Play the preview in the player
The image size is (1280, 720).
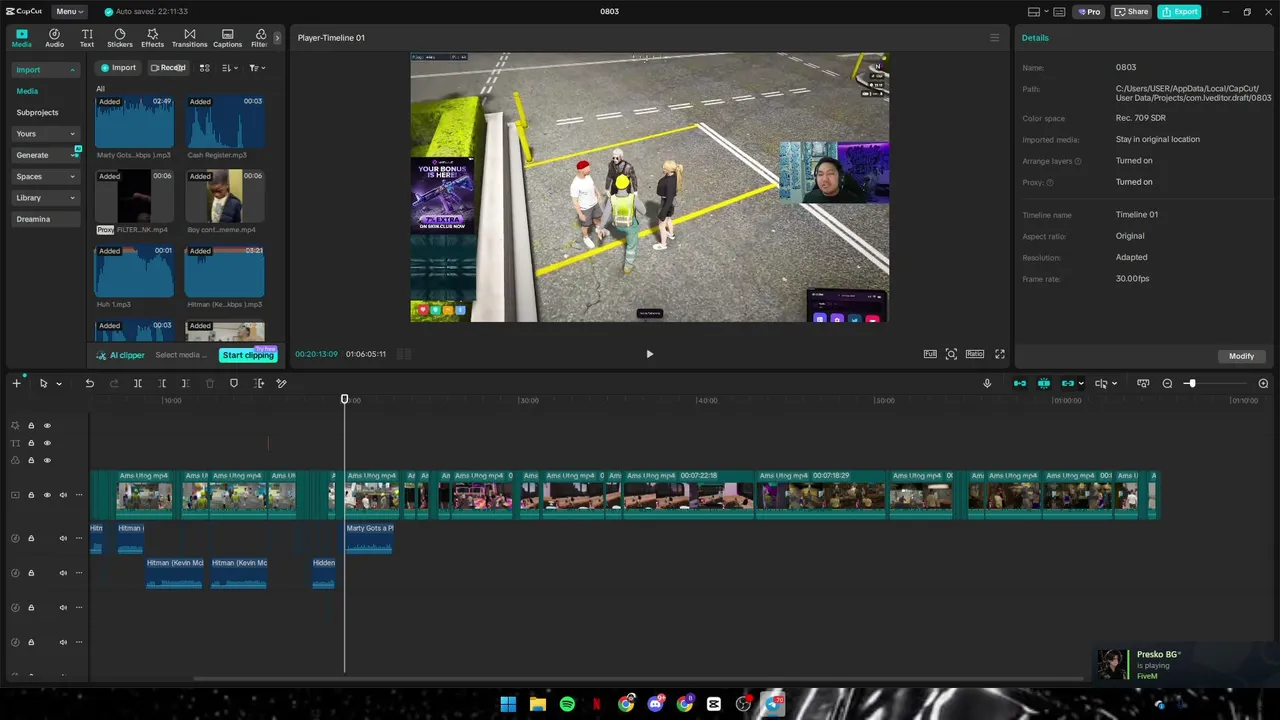649,354
